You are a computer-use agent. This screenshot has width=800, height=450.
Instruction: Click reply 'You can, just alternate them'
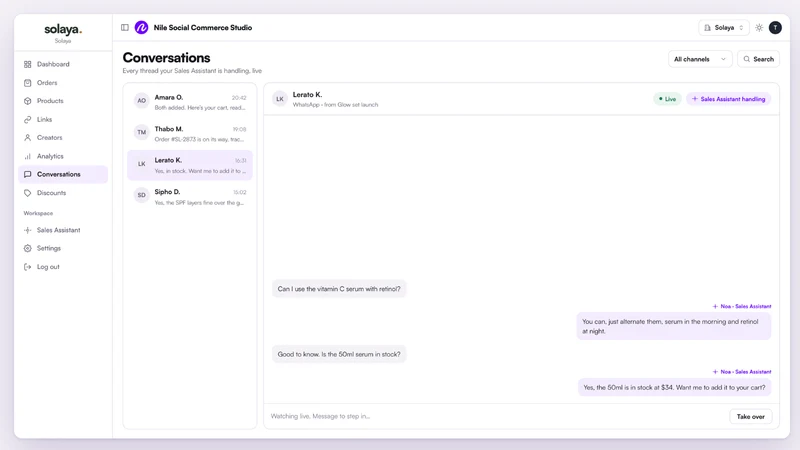point(673,326)
